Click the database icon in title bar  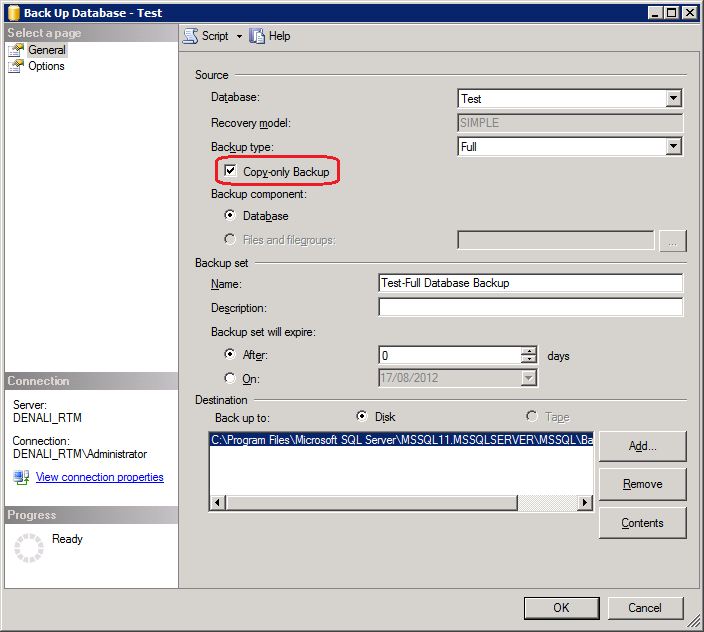click(x=12, y=12)
